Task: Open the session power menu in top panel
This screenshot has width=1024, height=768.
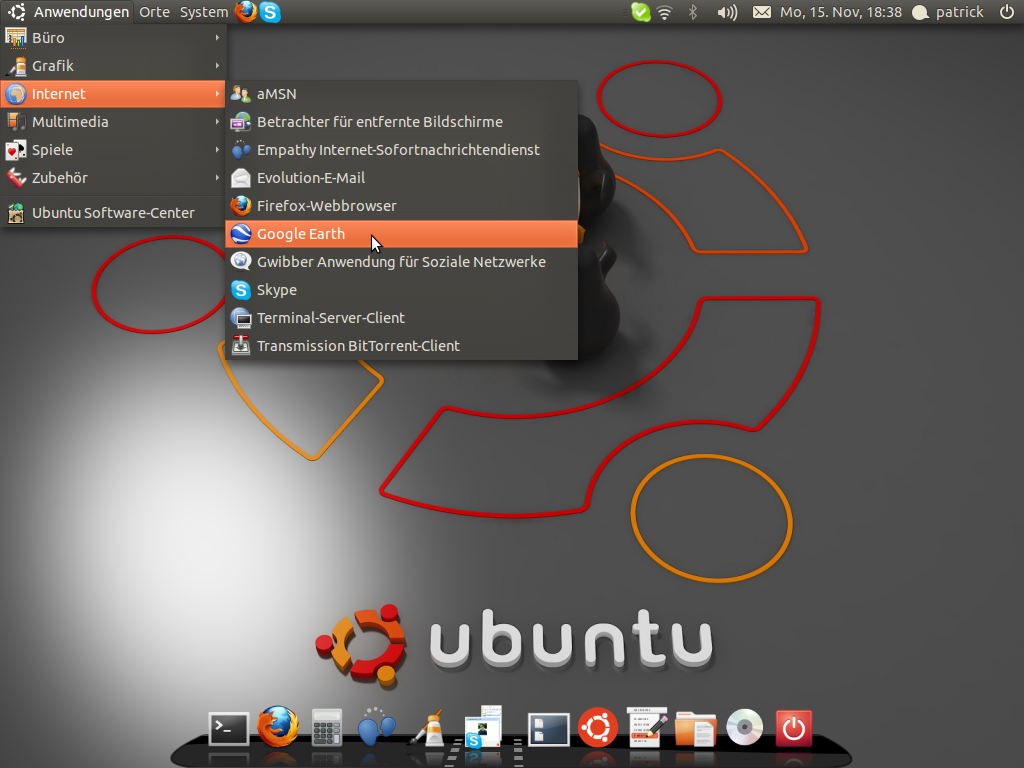Action: (1007, 12)
